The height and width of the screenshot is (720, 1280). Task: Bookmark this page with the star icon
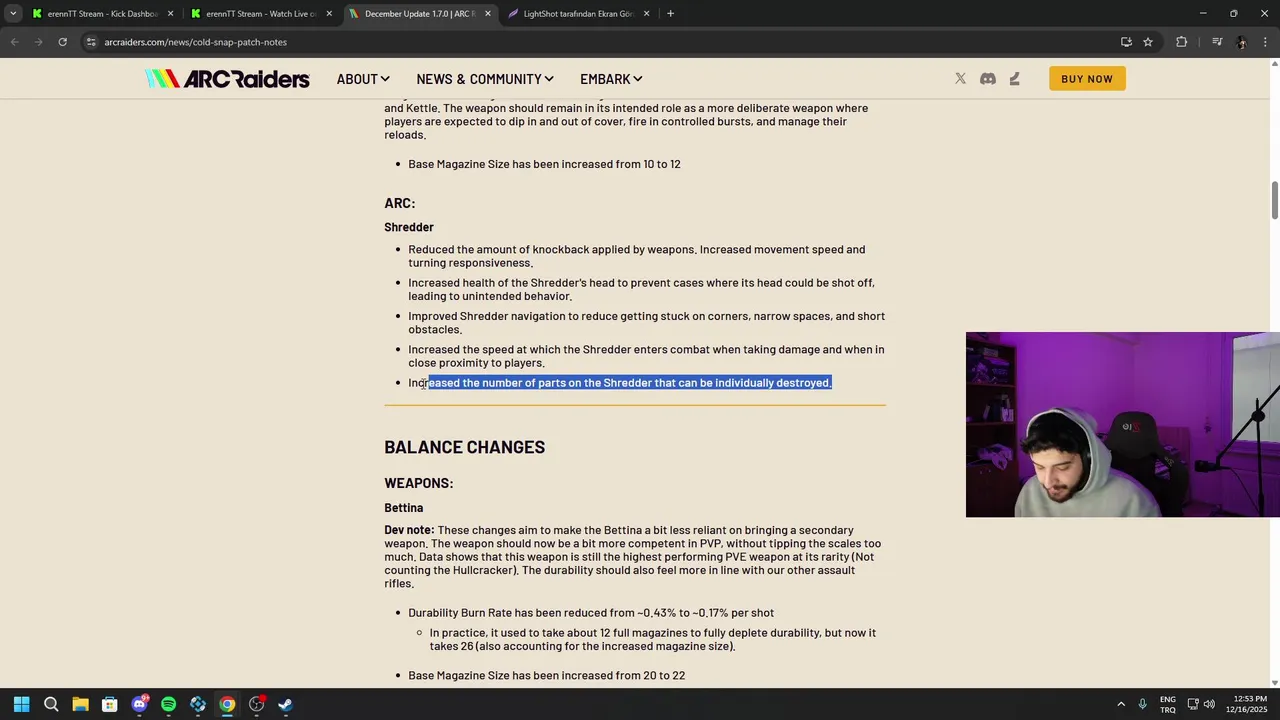click(x=1148, y=42)
